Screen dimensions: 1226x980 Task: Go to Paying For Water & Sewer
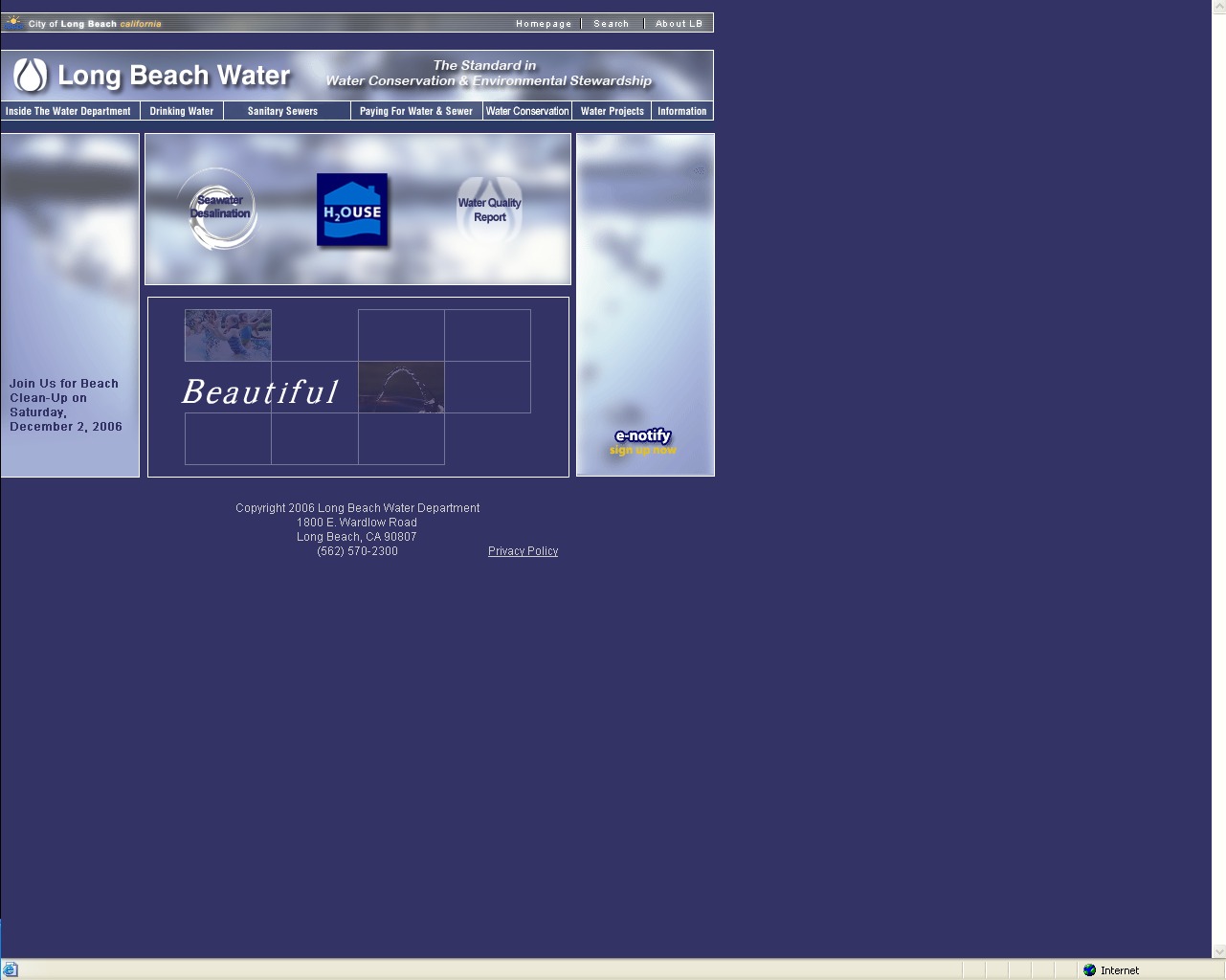[416, 111]
